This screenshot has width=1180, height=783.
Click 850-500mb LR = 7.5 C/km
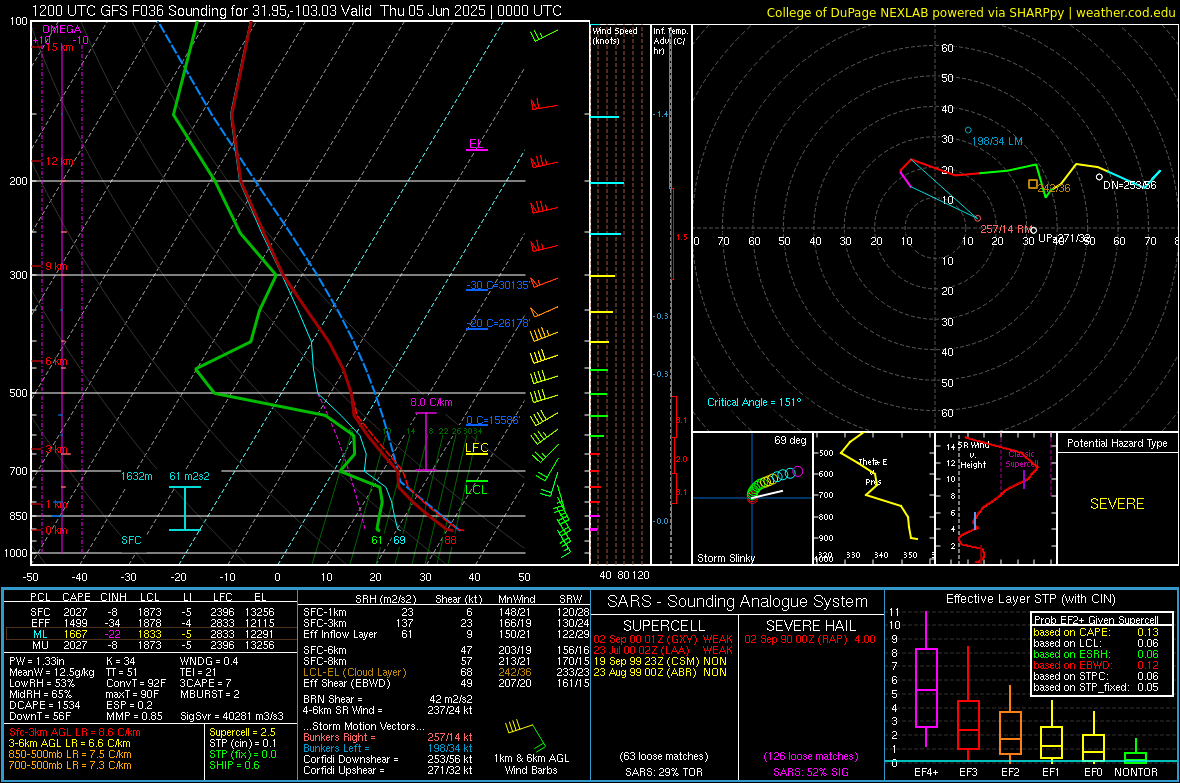[70, 754]
